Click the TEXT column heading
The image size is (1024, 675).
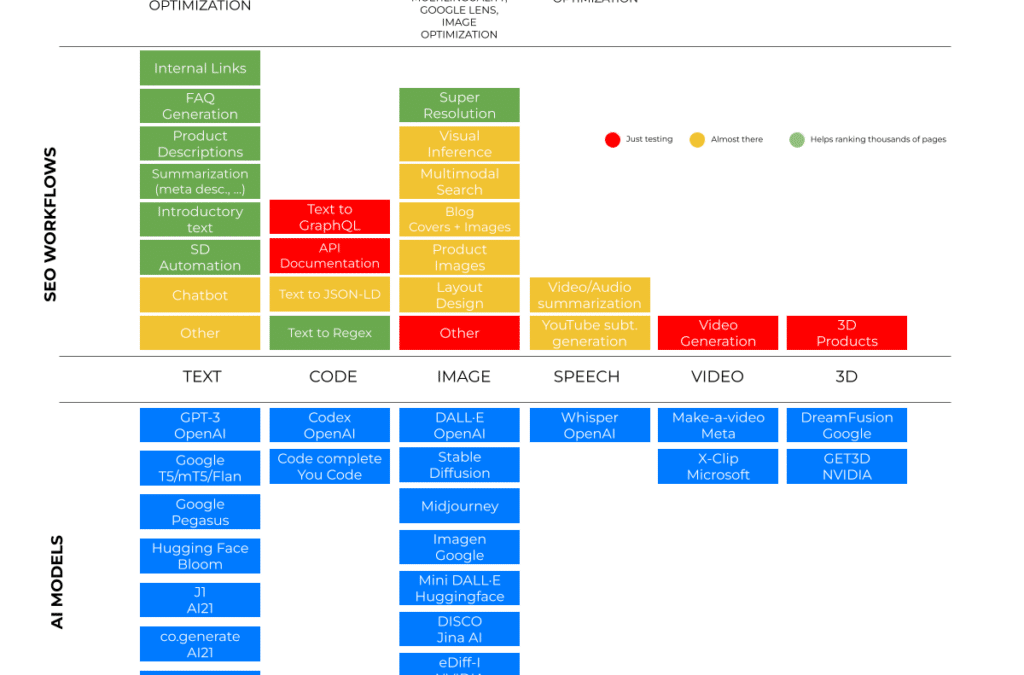pyautogui.click(x=202, y=377)
